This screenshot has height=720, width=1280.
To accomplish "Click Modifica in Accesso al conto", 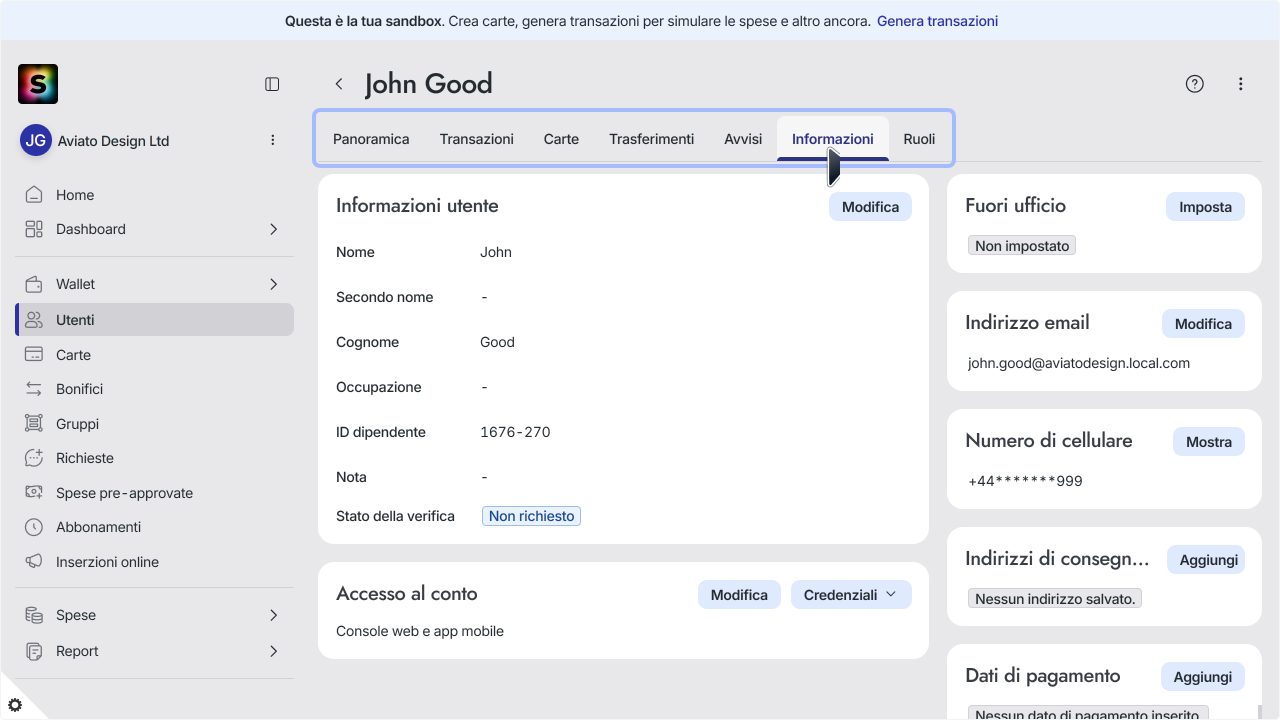I will [x=739, y=594].
